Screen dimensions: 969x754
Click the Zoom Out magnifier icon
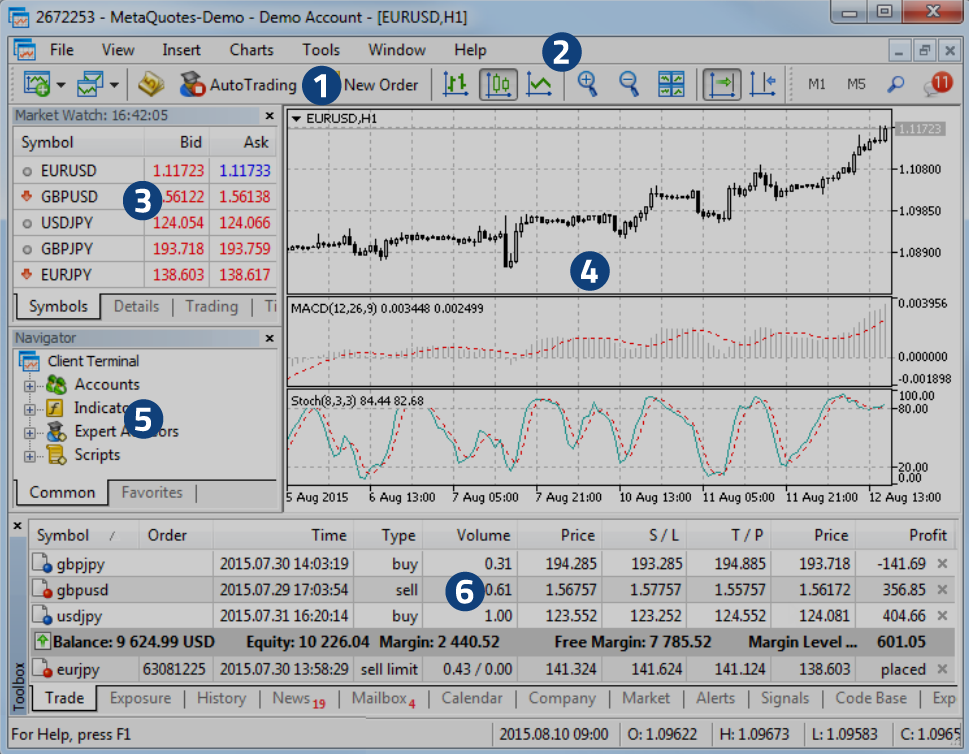pos(629,84)
